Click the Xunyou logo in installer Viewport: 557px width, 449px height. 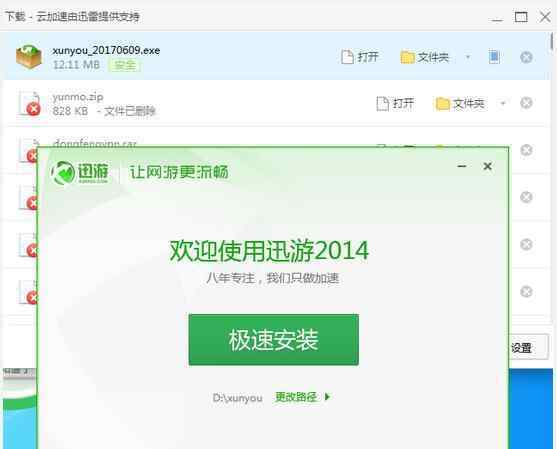tap(80, 173)
